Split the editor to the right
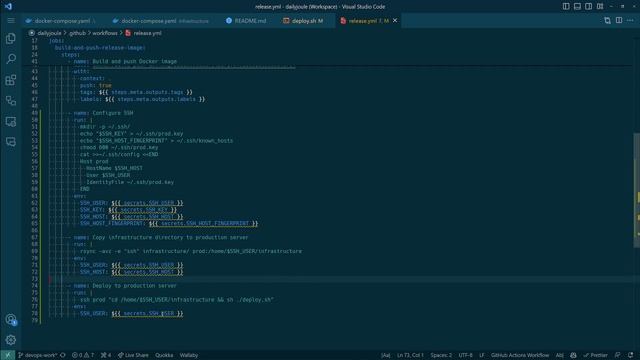Viewport: 640px width, 360px height. click(x=619, y=20)
